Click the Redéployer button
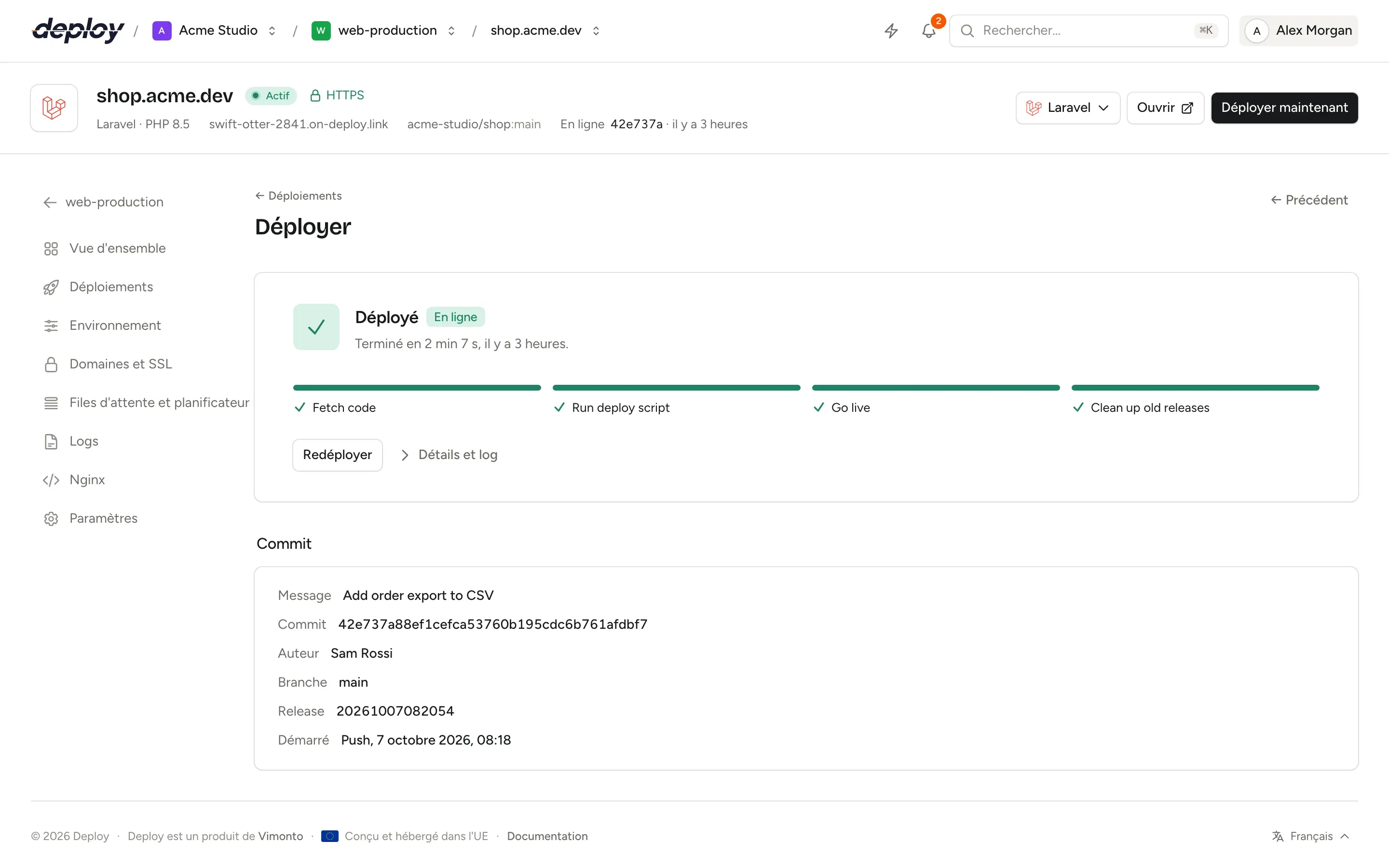This screenshot has width=1389, height=868. coord(338,455)
